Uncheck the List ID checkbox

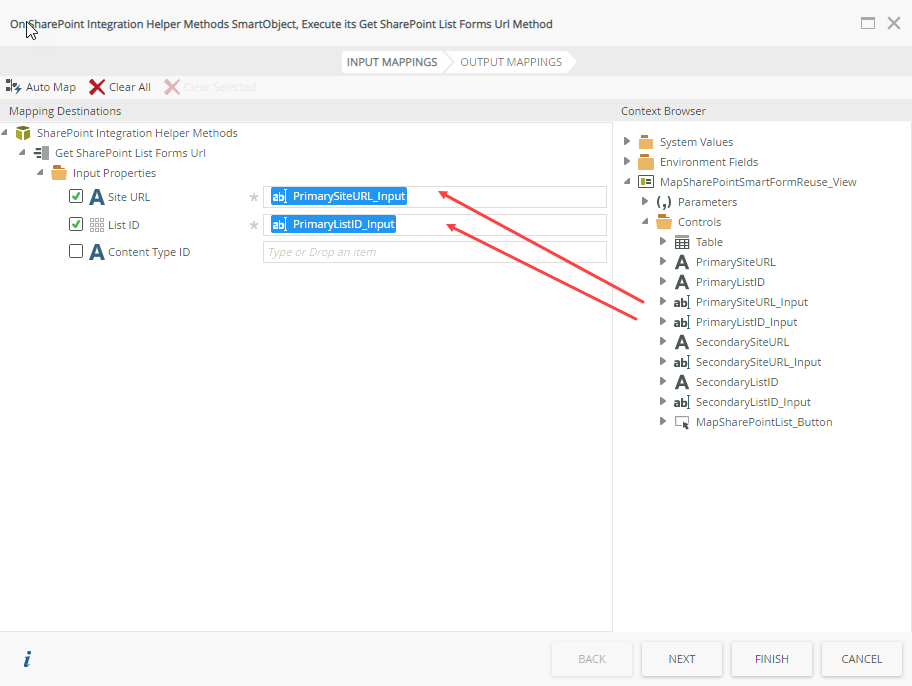pos(76,224)
